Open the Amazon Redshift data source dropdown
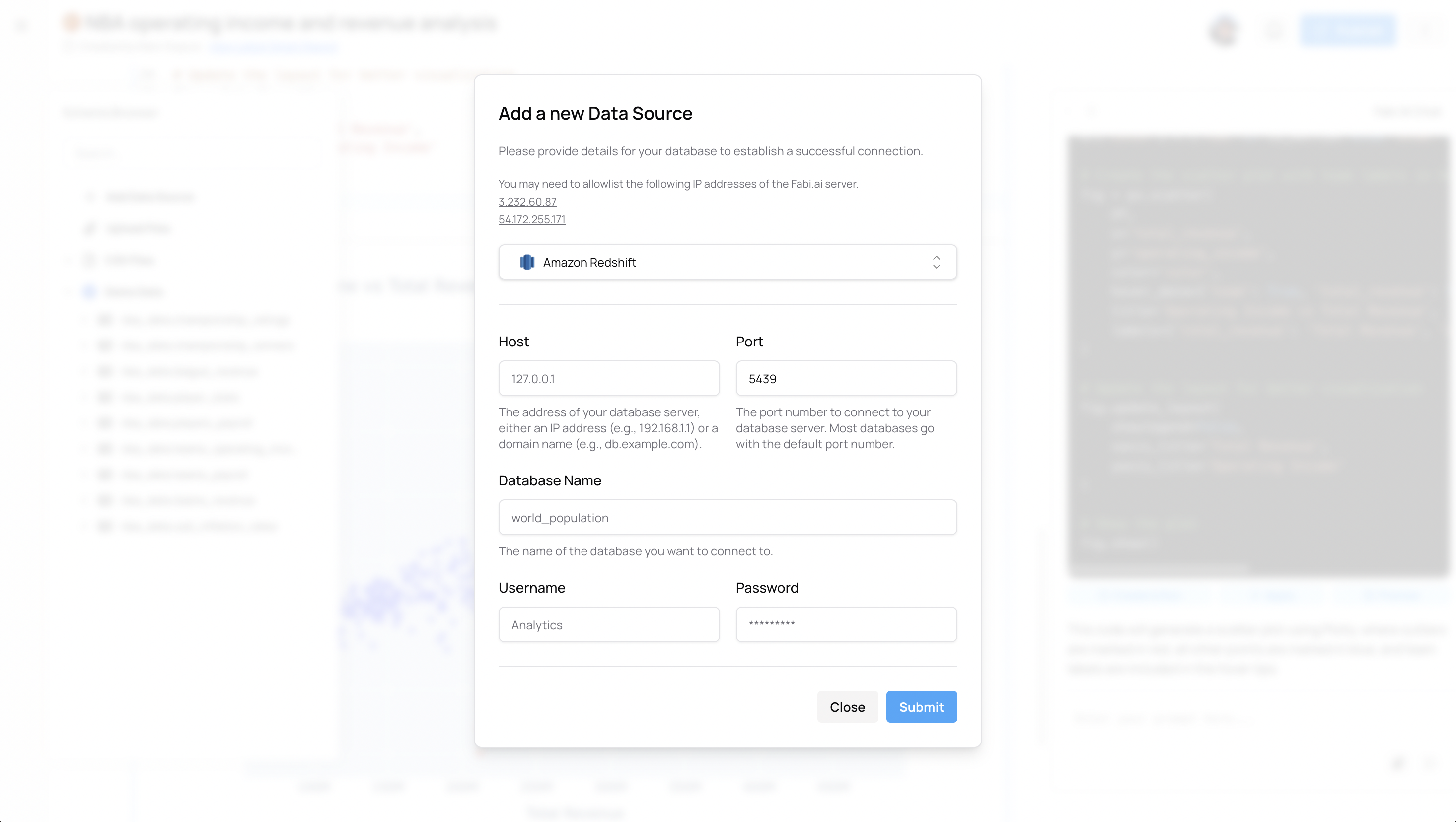The image size is (1456, 822). click(x=727, y=262)
